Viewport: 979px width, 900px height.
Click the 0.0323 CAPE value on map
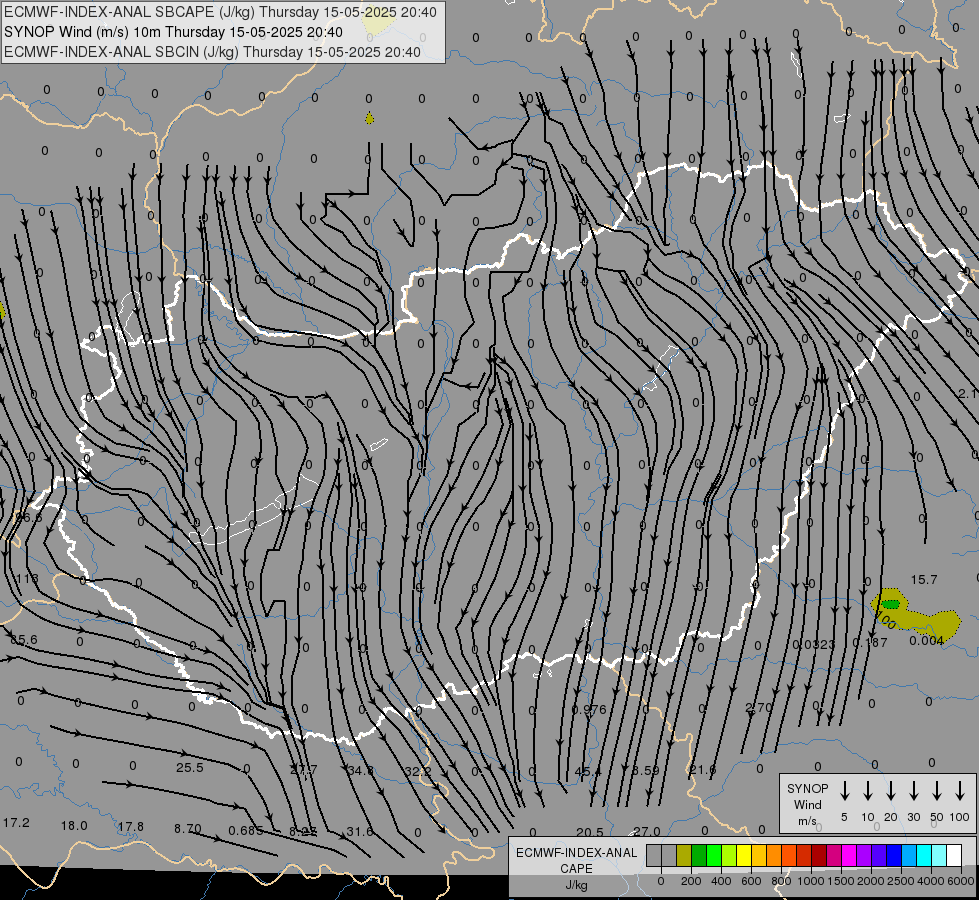(x=814, y=644)
